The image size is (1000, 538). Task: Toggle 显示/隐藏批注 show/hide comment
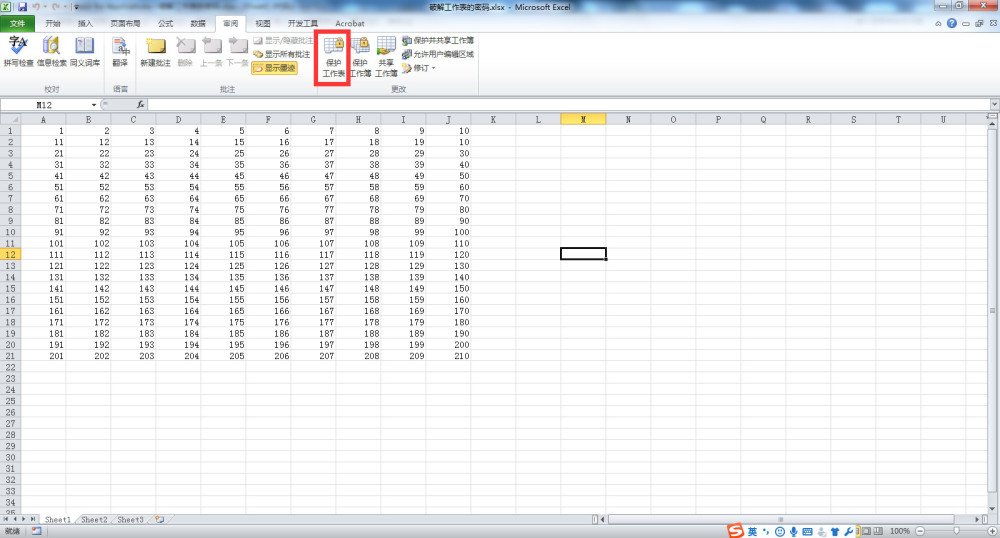click(x=283, y=40)
